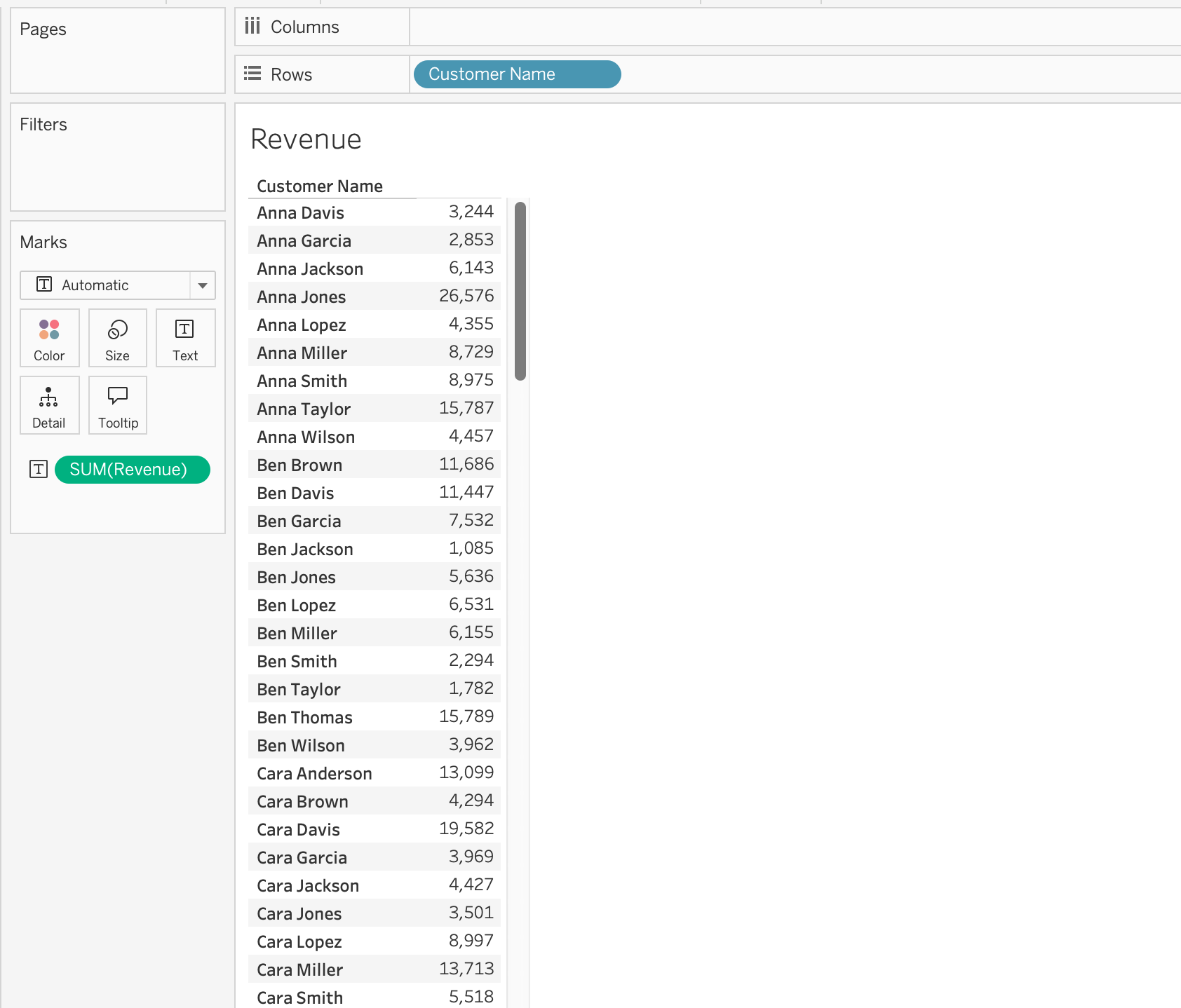Select Cara Davis revenue value 19,582
Image resolution: width=1181 pixels, height=1008 pixels.
point(466,829)
